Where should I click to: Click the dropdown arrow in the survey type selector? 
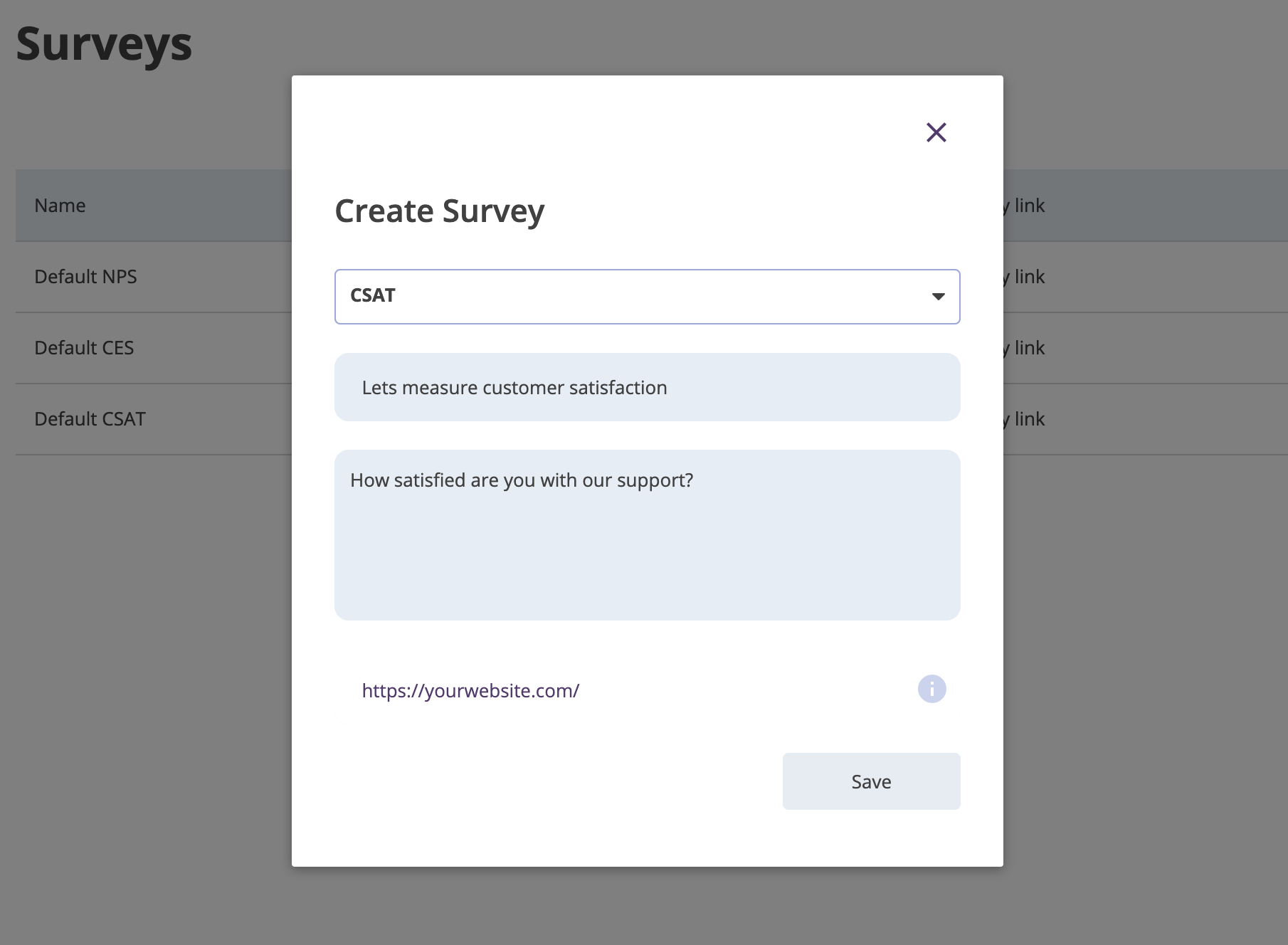click(x=938, y=297)
